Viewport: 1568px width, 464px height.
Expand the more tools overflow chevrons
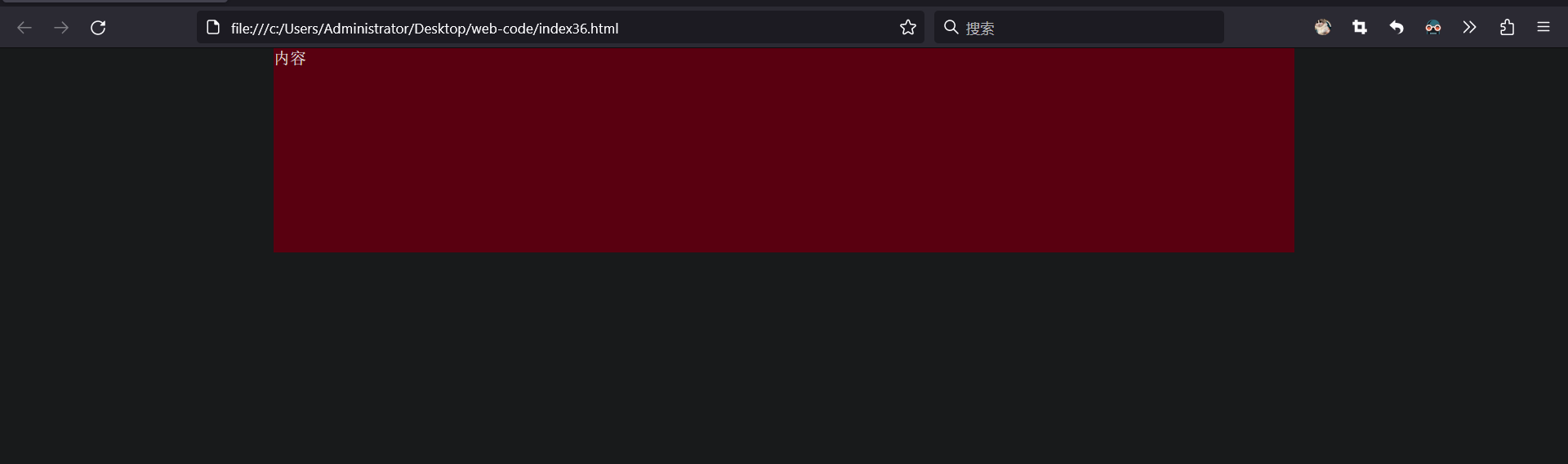(1470, 28)
